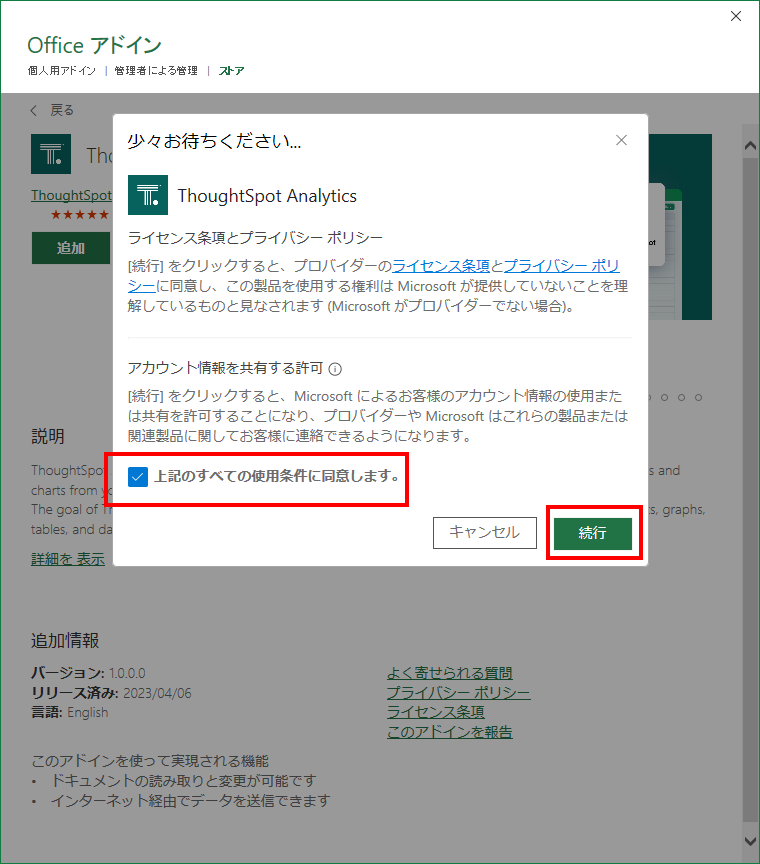Close the Office アドイン window
760x864 pixels.
(x=736, y=16)
